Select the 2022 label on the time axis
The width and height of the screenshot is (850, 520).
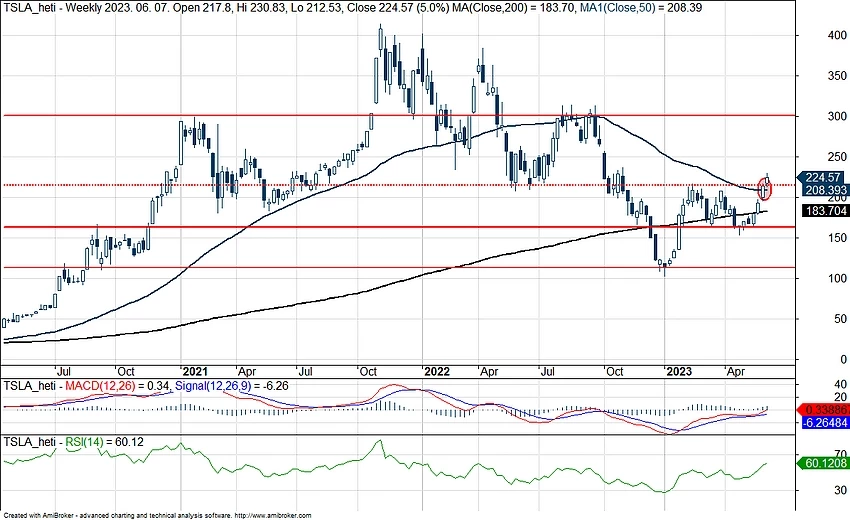tap(437, 371)
